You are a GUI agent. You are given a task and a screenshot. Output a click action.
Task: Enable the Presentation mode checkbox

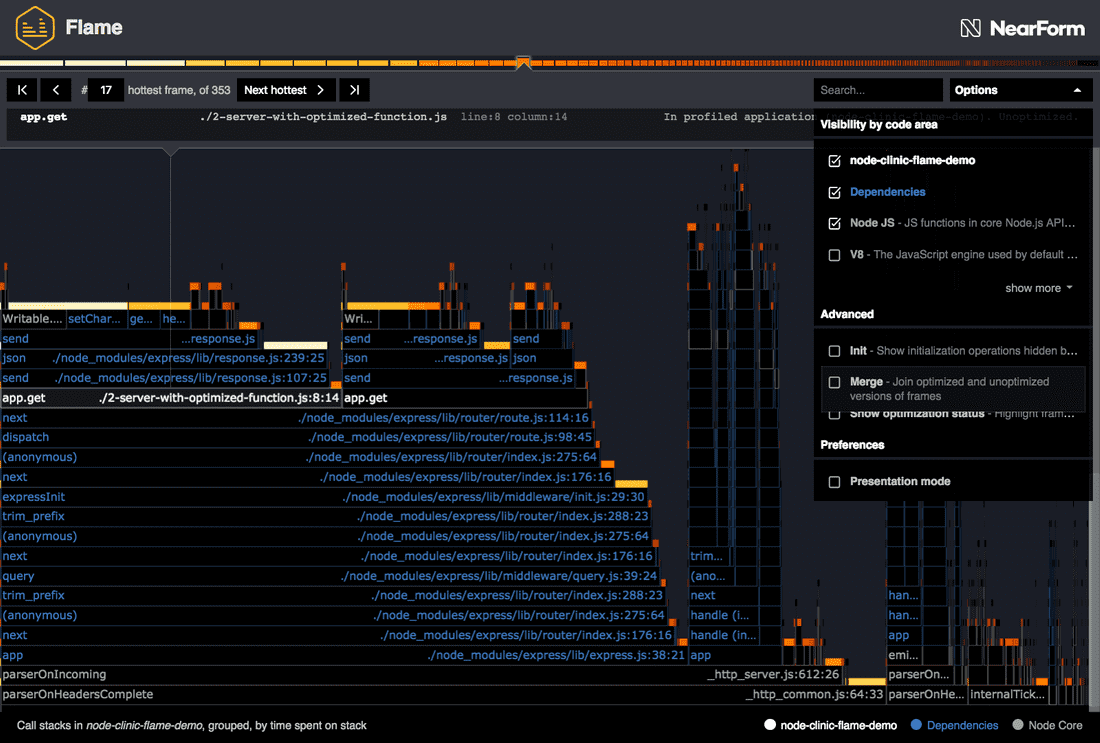tap(834, 482)
